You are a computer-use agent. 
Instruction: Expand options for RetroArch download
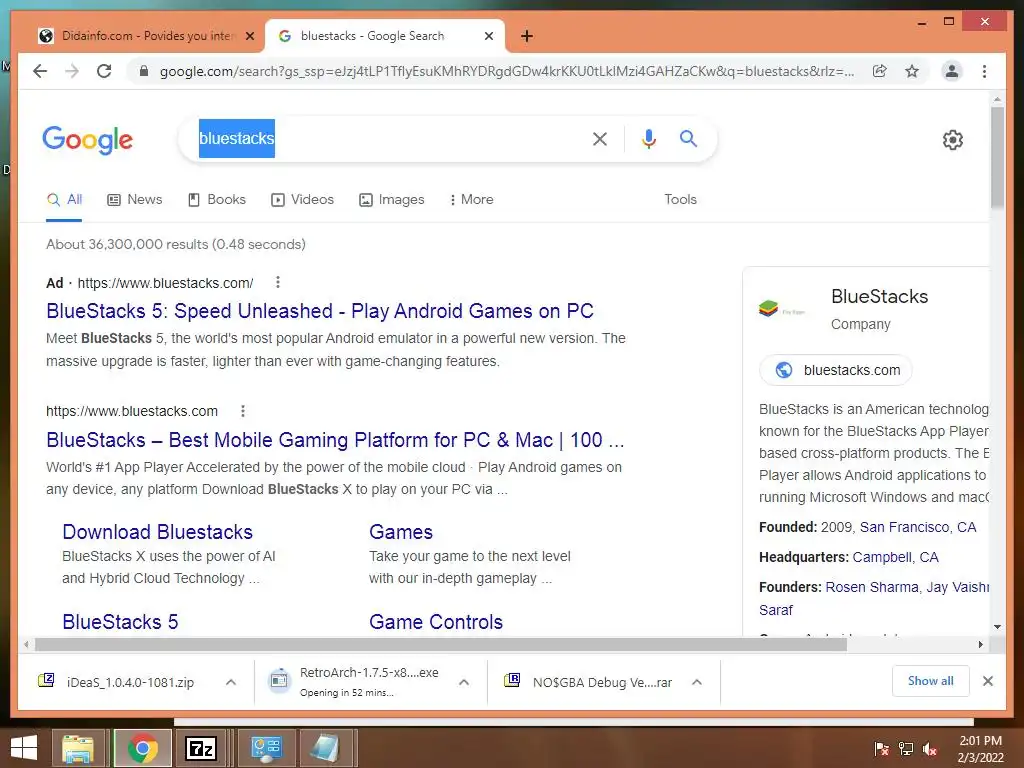[464, 682]
